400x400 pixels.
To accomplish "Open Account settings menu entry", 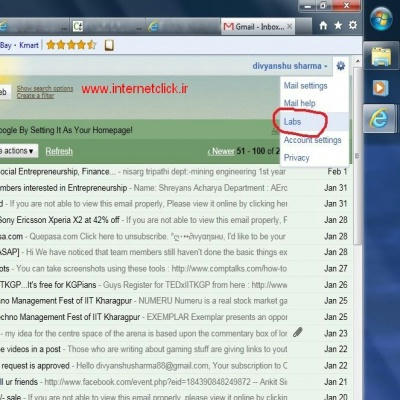I will coord(312,140).
